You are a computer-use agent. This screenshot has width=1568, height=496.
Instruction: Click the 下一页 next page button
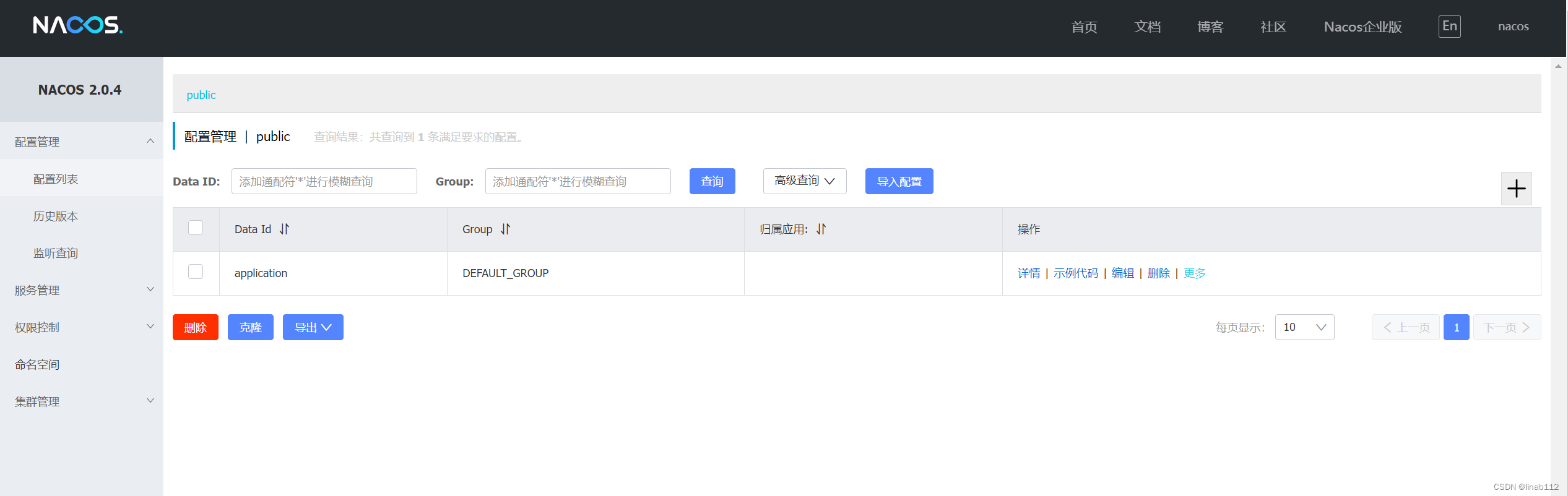pyautogui.click(x=1507, y=327)
